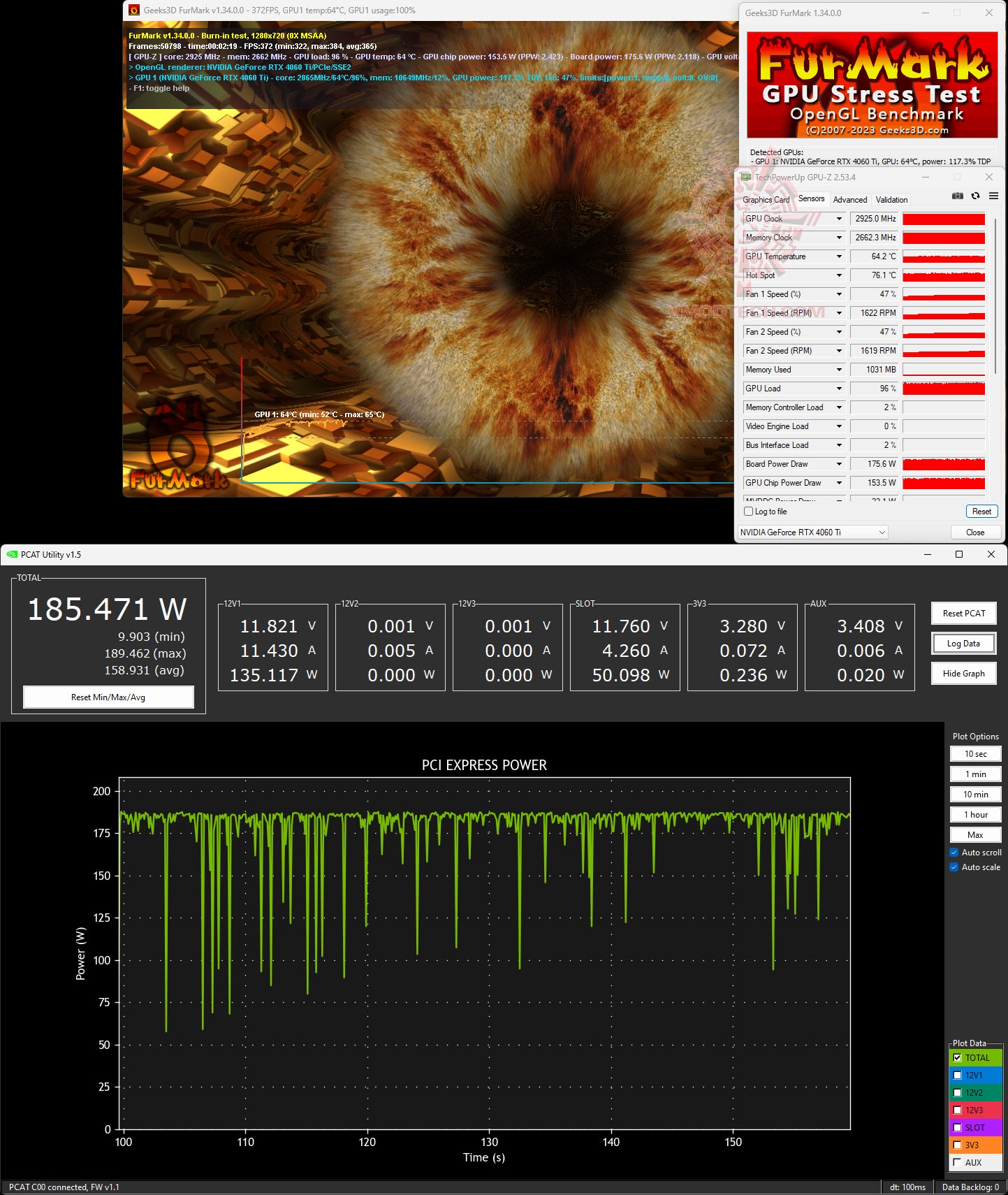
Task: Enable the 12V3 plot data checkbox
Action: pyautogui.click(x=957, y=1110)
